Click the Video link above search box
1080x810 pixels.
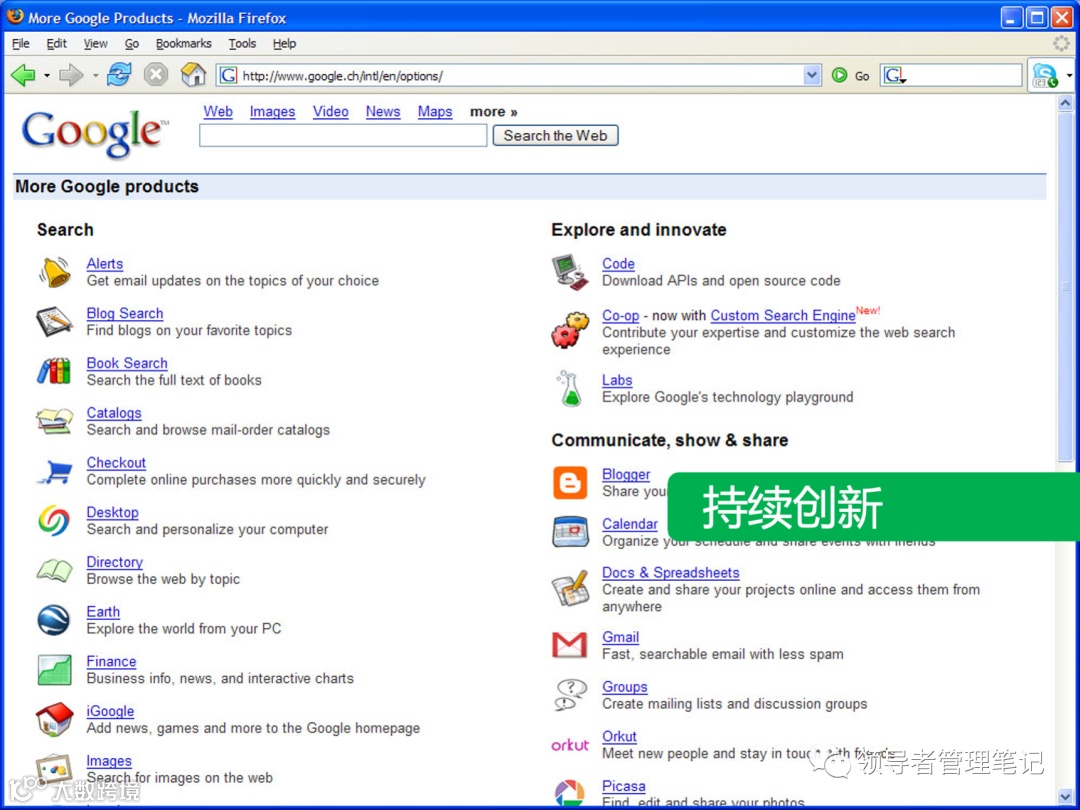(331, 112)
